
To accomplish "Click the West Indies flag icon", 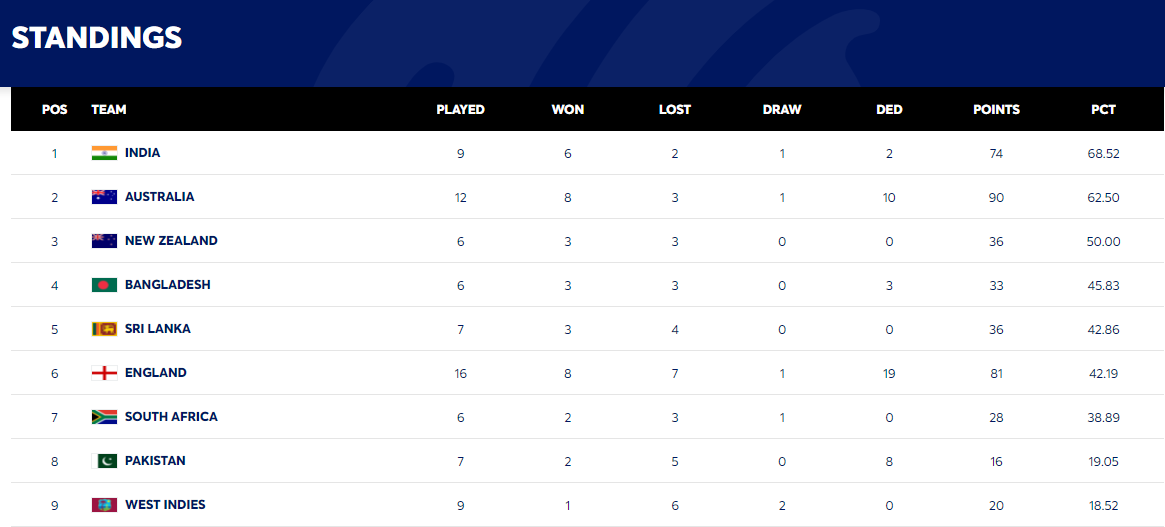I will click(104, 505).
